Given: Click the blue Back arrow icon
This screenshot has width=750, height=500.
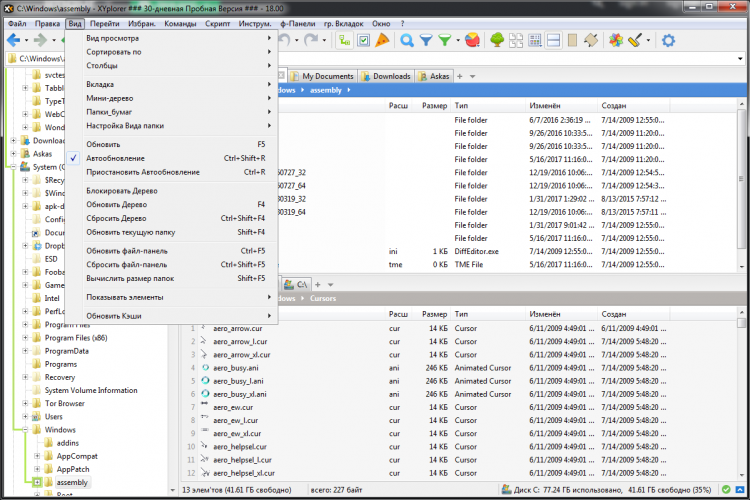Looking at the screenshot, I should (x=13, y=41).
